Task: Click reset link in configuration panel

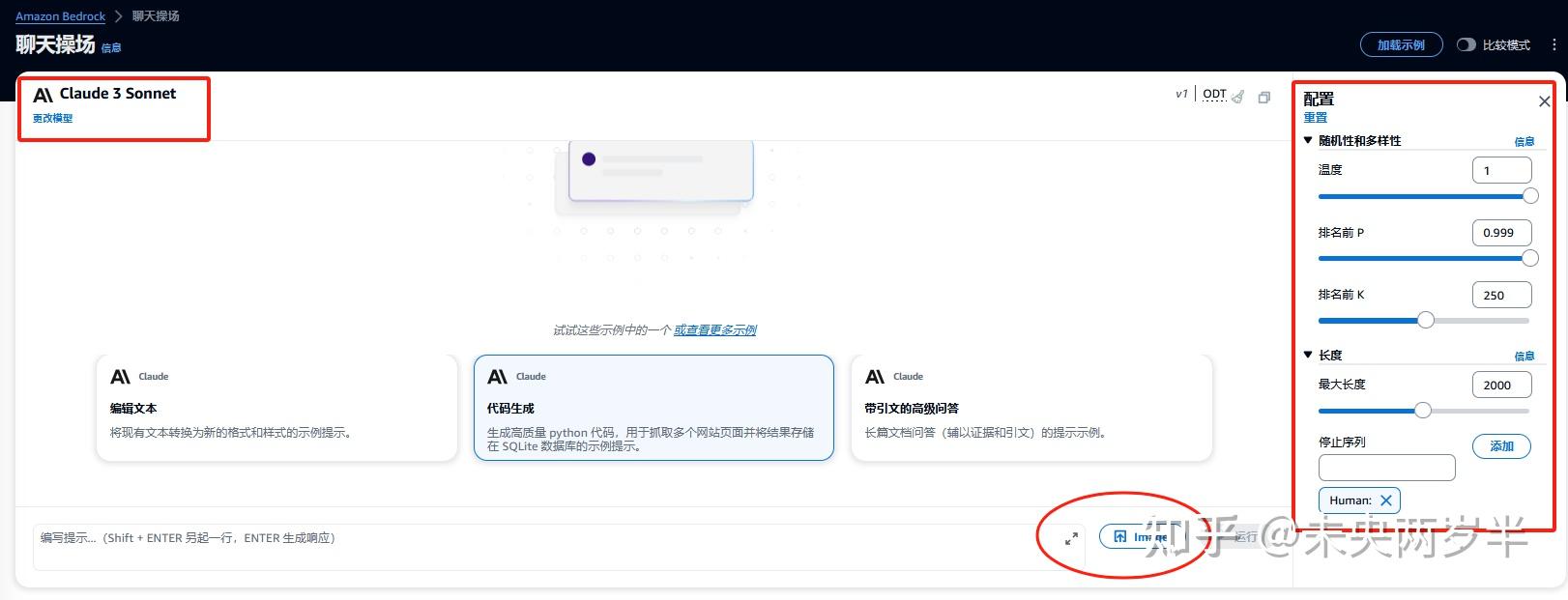Action: pyautogui.click(x=1315, y=117)
